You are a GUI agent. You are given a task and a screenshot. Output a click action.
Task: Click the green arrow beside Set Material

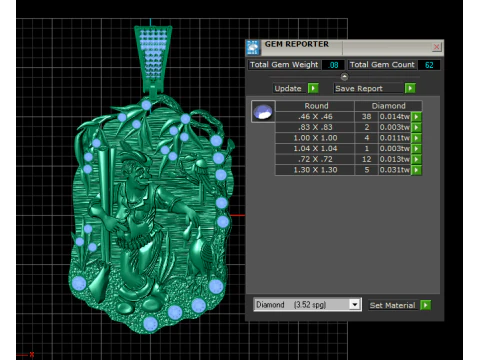click(x=426, y=305)
